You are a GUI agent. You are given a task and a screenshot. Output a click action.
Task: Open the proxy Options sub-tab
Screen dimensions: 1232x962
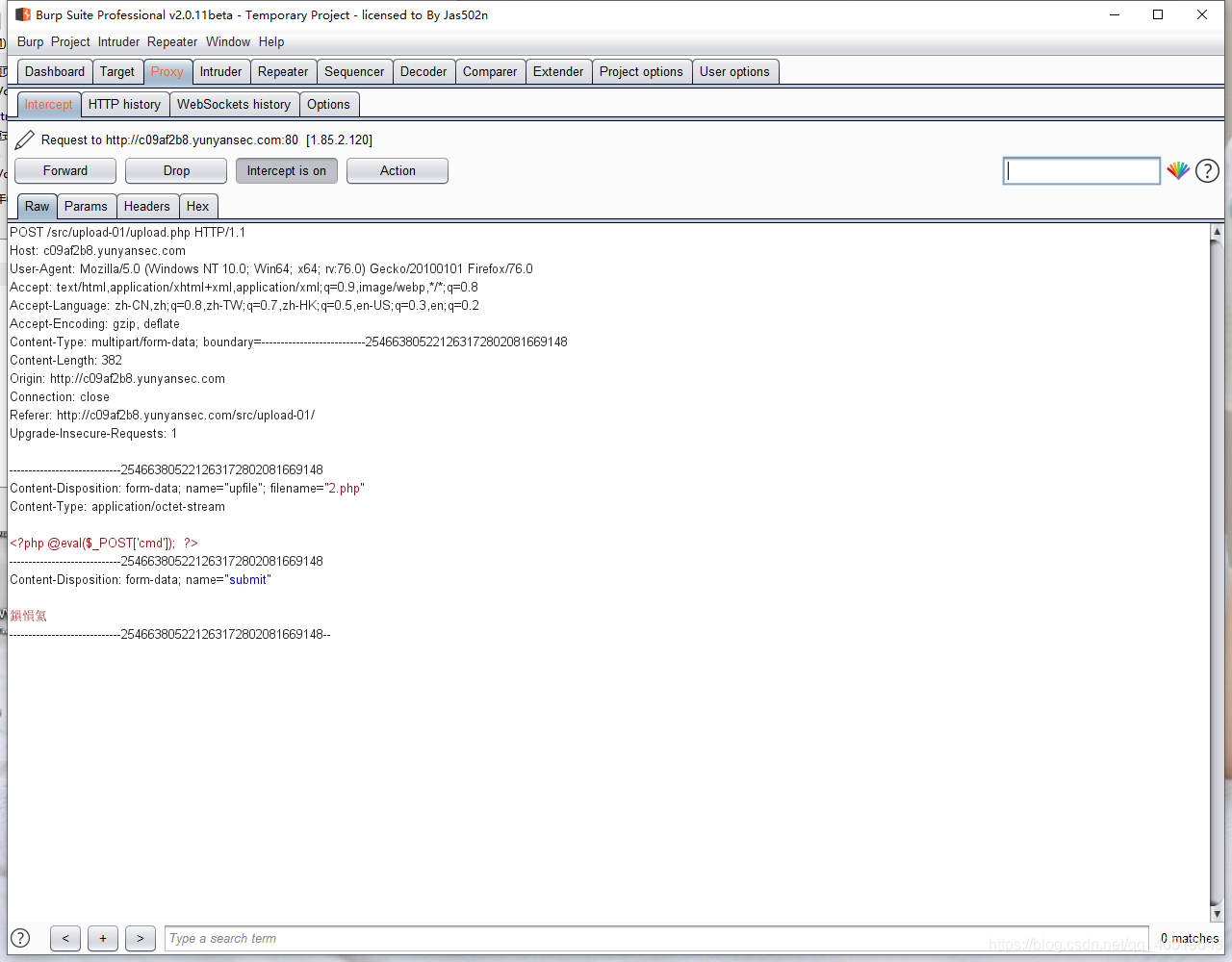click(328, 105)
